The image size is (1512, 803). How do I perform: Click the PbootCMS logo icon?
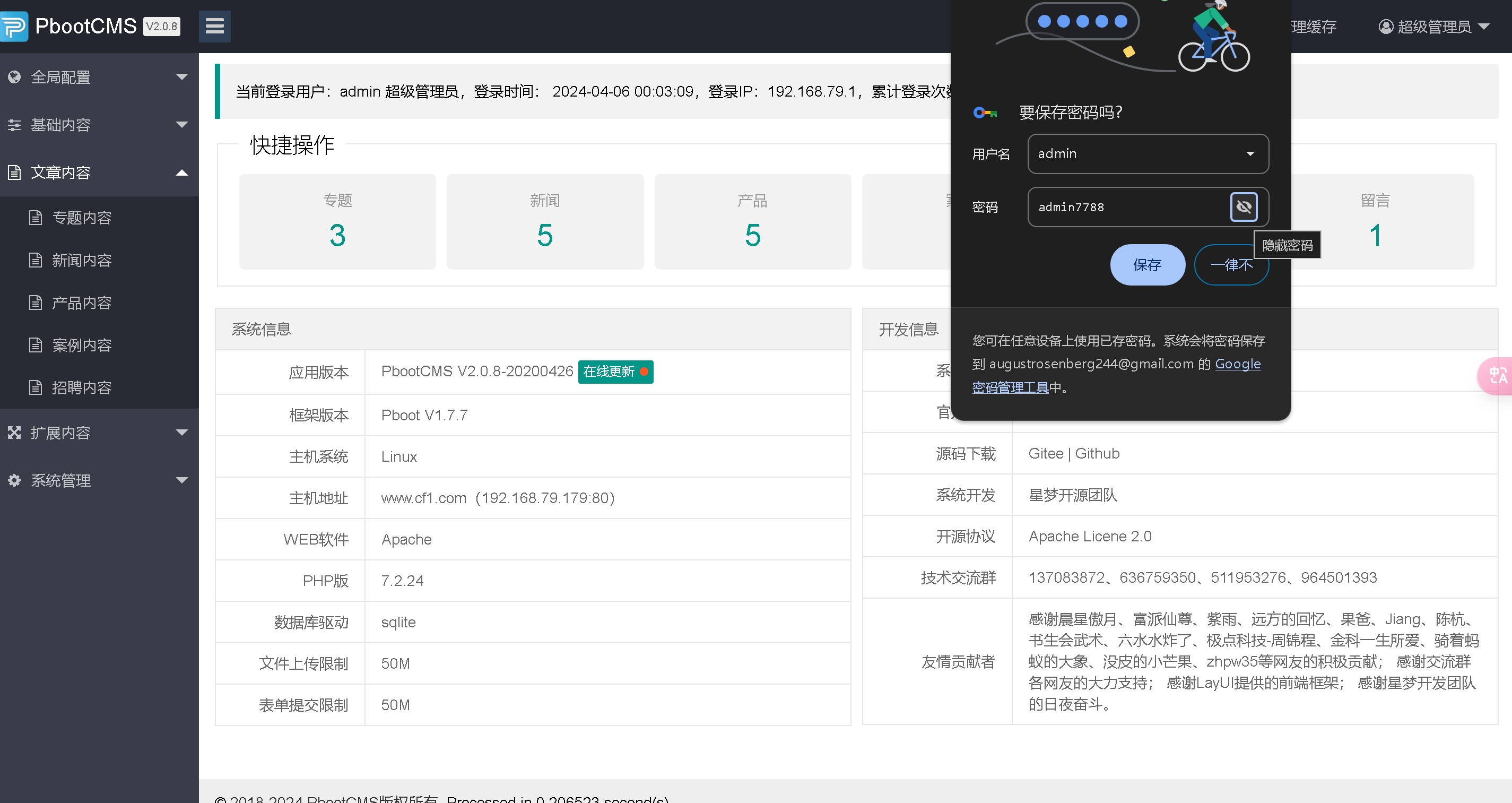click(x=13, y=26)
